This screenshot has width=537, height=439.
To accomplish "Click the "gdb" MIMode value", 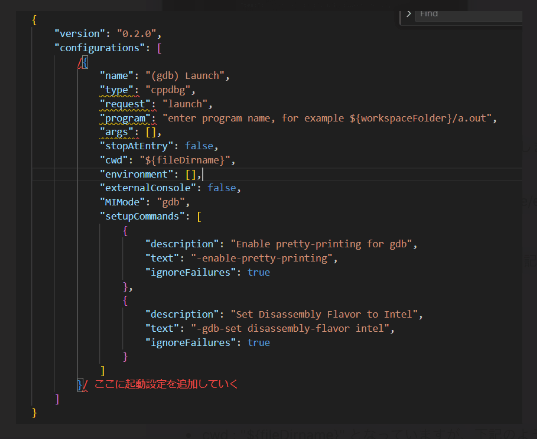I will [x=171, y=202].
